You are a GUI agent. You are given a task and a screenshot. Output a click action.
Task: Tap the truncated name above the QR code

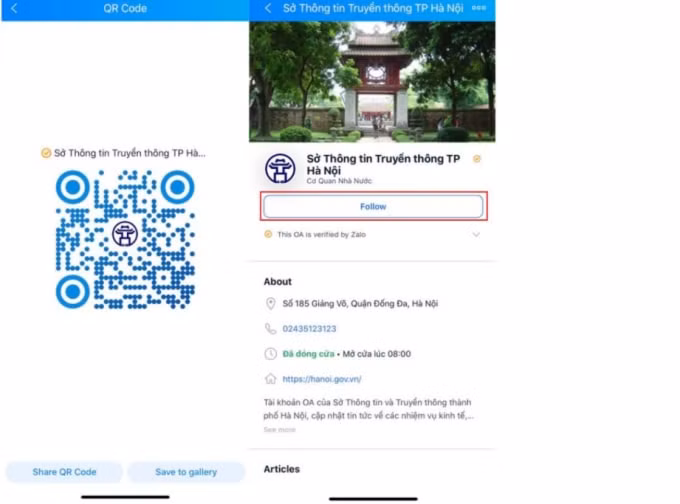click(130, 153)
